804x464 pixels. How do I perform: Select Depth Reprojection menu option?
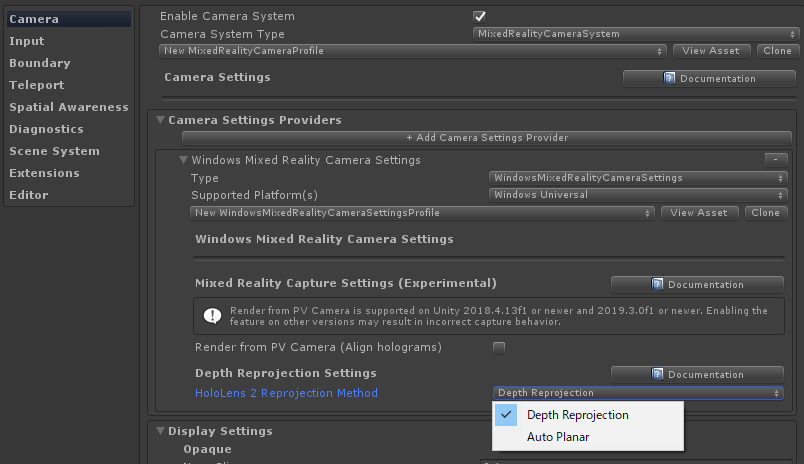point(588,415)
